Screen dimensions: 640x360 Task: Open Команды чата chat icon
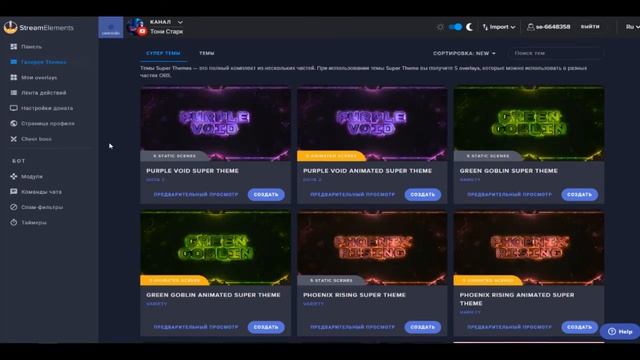coord(14,191)
